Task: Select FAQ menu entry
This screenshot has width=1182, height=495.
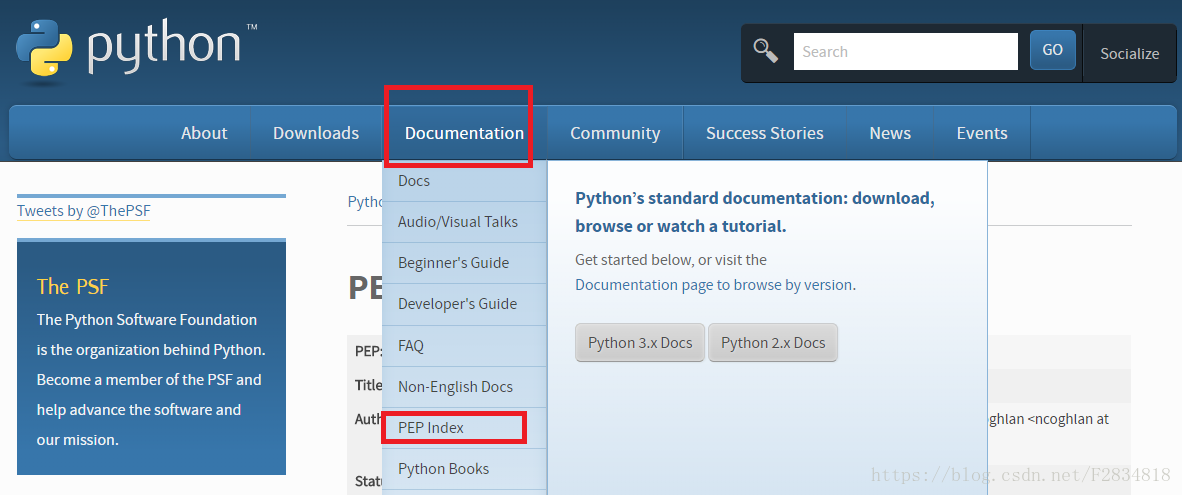Action: 464,346
